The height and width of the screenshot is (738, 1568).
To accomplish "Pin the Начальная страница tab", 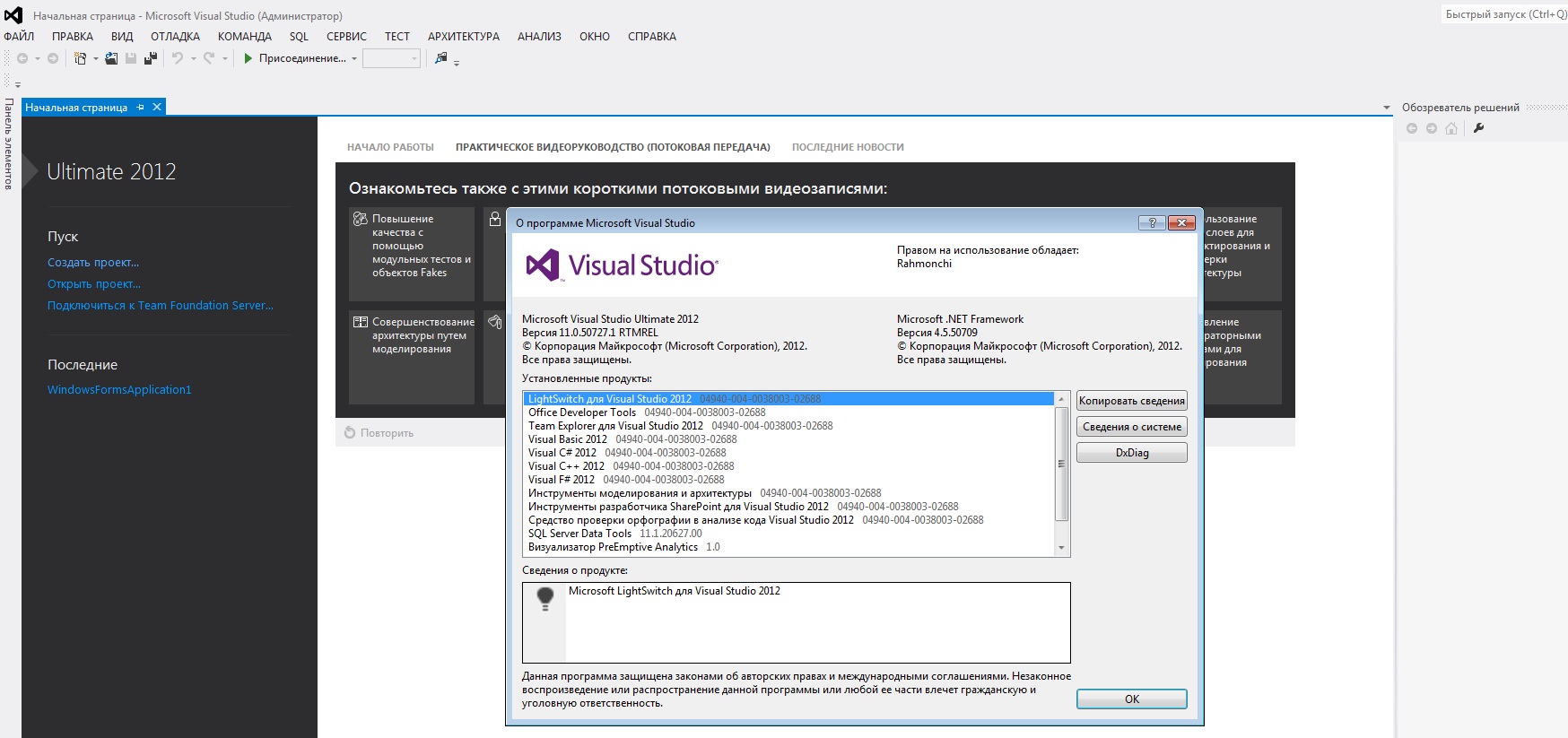I will pyautogui.click(x=140, y=107).
